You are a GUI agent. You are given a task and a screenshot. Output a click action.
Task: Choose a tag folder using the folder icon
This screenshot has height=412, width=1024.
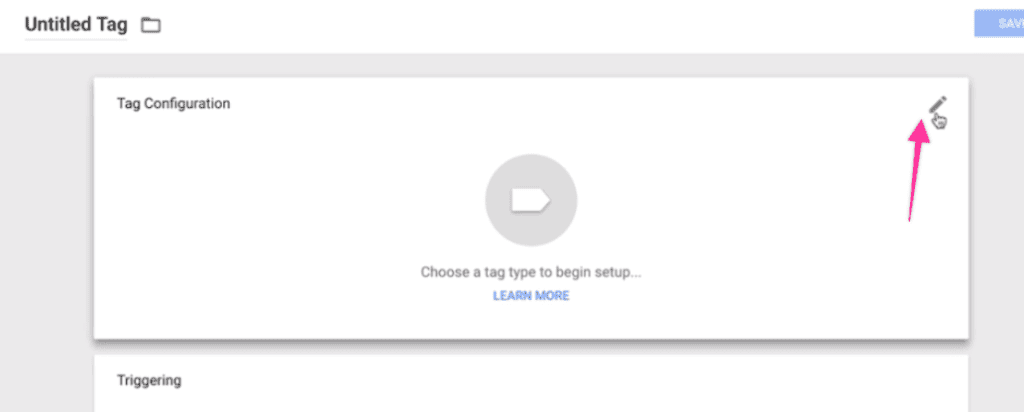coord(152,25)
